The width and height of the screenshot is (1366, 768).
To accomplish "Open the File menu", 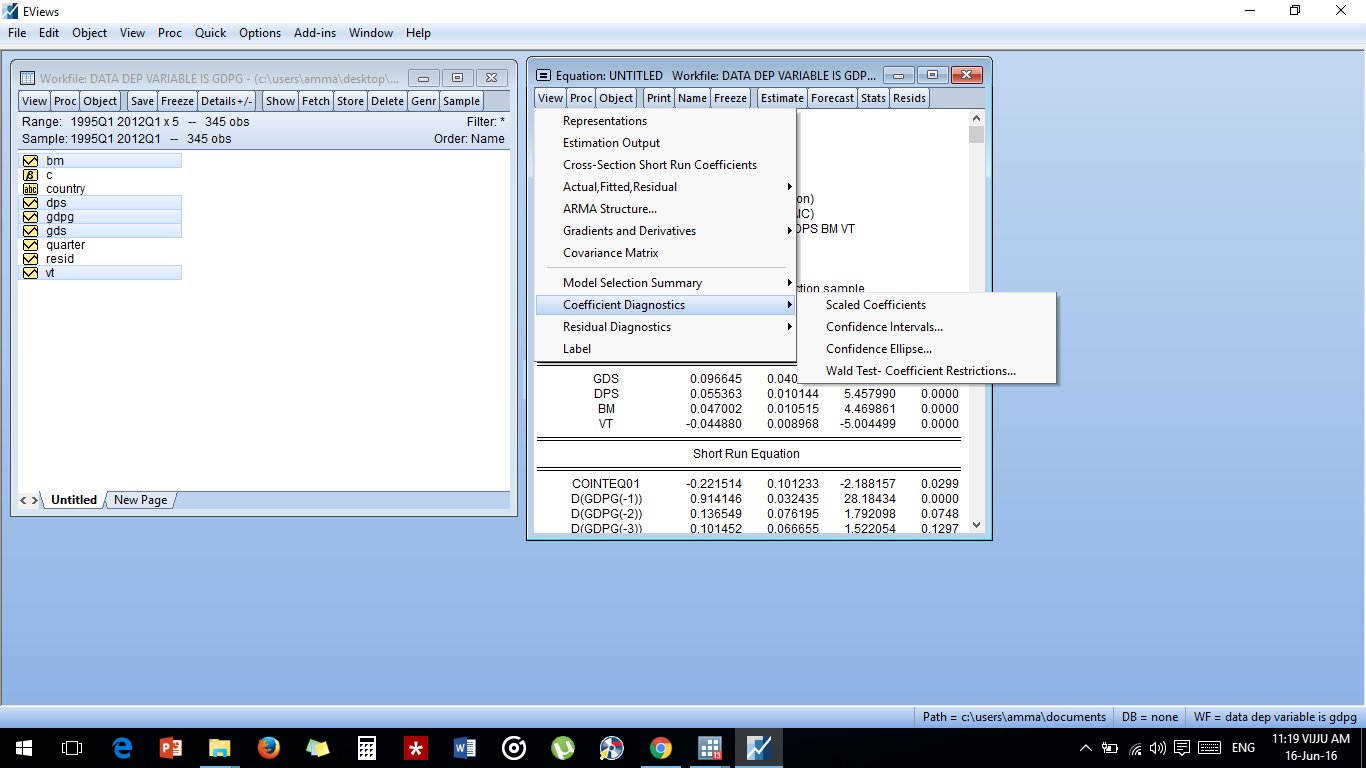I will pos(17,33).
